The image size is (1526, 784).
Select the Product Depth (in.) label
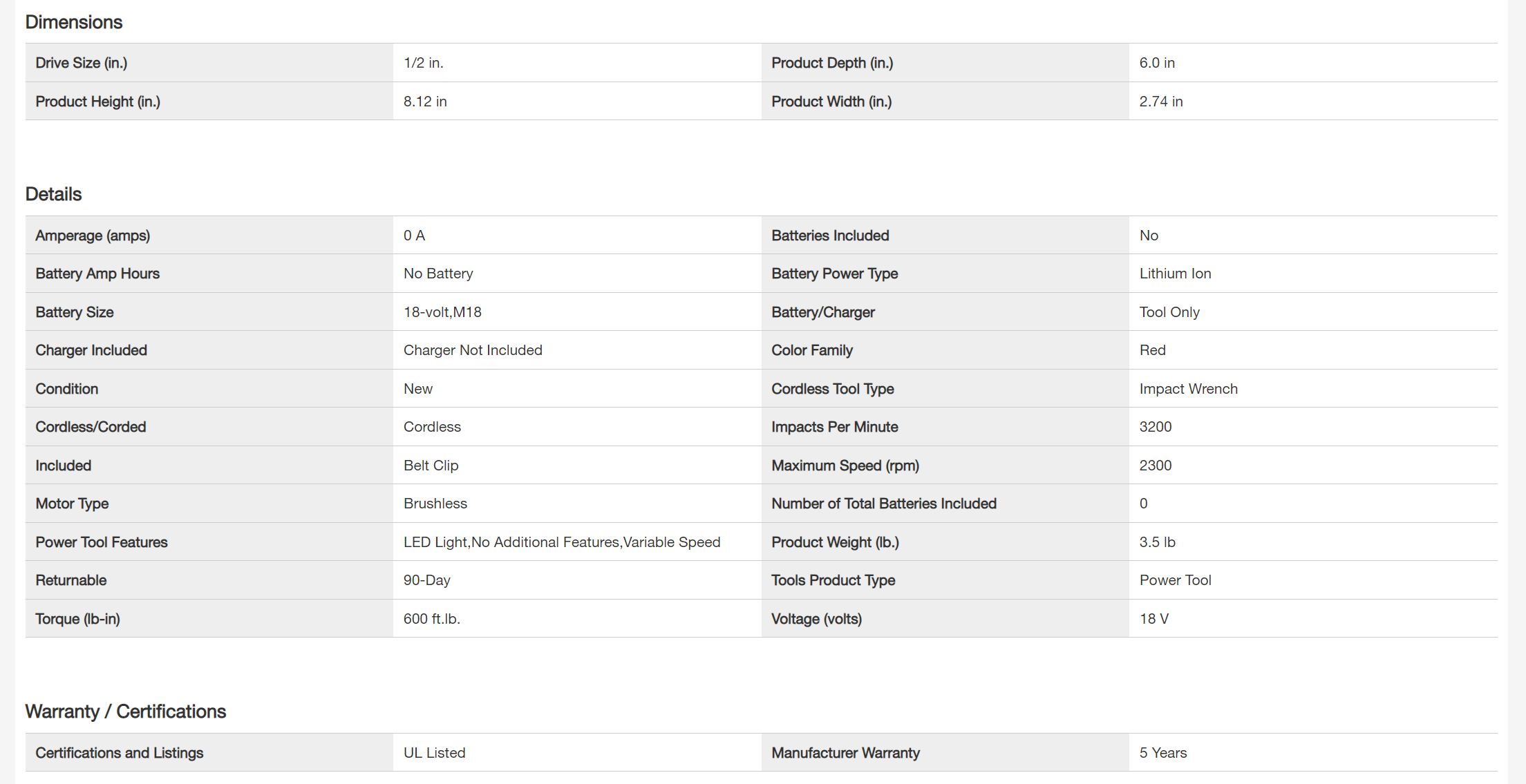832,63
